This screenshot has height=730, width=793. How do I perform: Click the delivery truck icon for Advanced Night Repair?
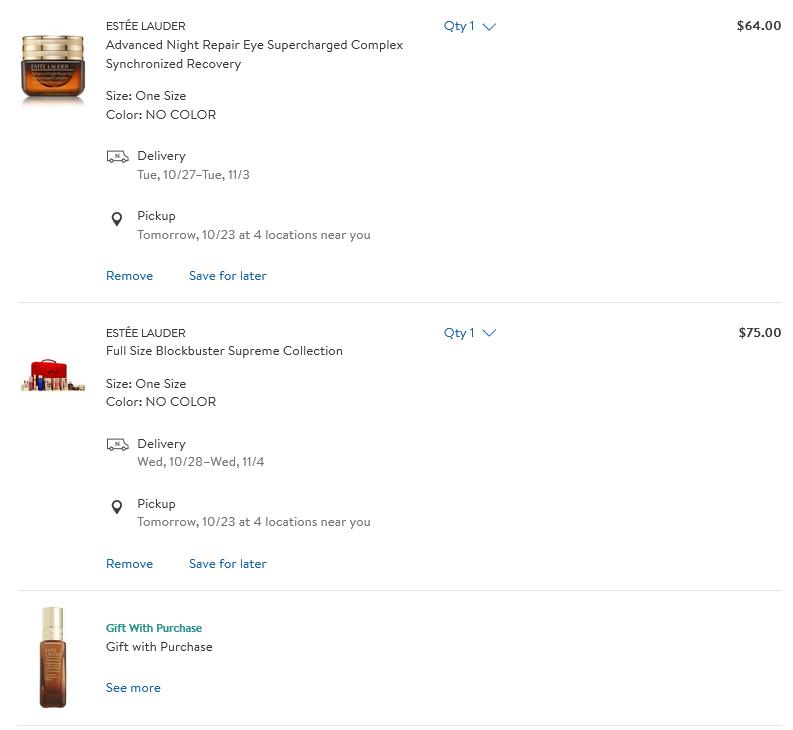(x=117, y=156)
